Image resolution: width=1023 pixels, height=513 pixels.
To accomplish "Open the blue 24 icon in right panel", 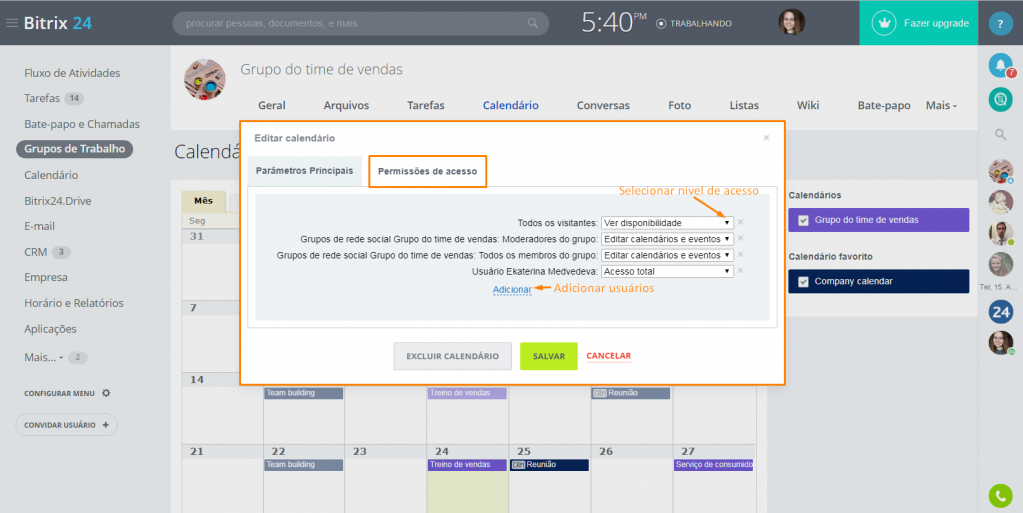I will coord(1000,312).
